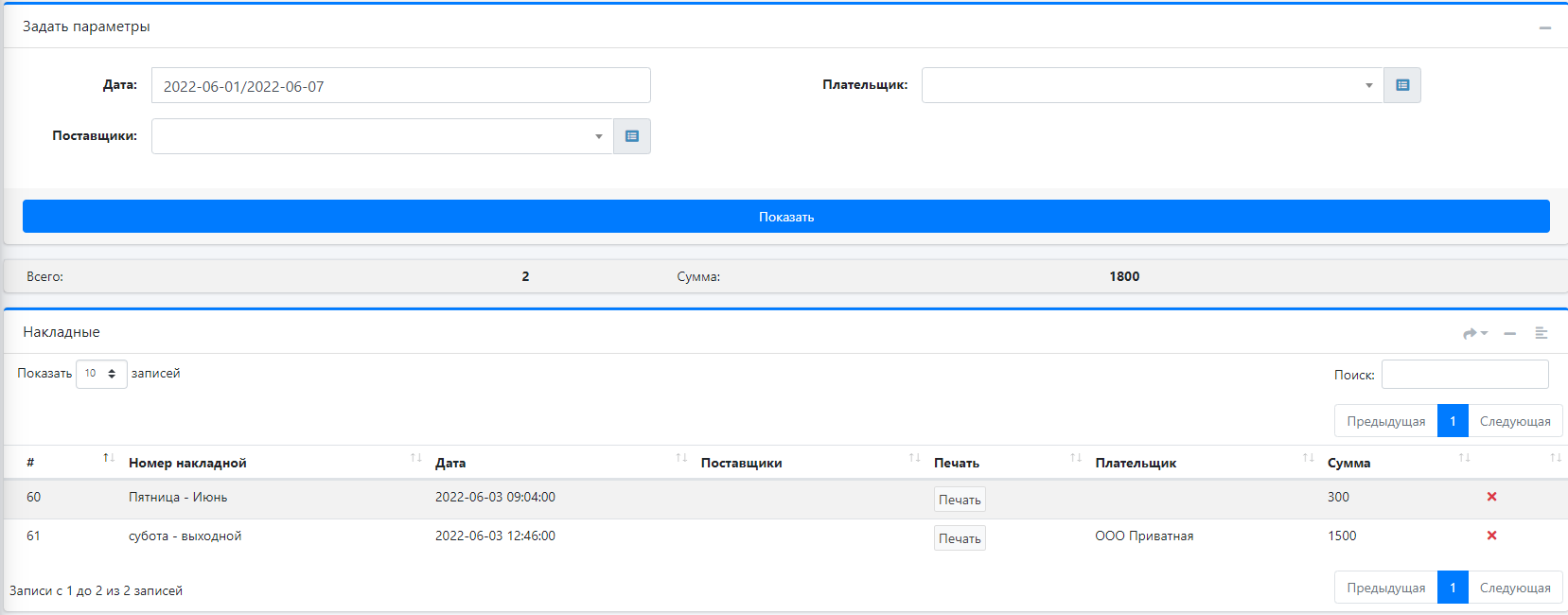
Task: Delete invoice row 61 with red cross
Action: [1491, 536]
